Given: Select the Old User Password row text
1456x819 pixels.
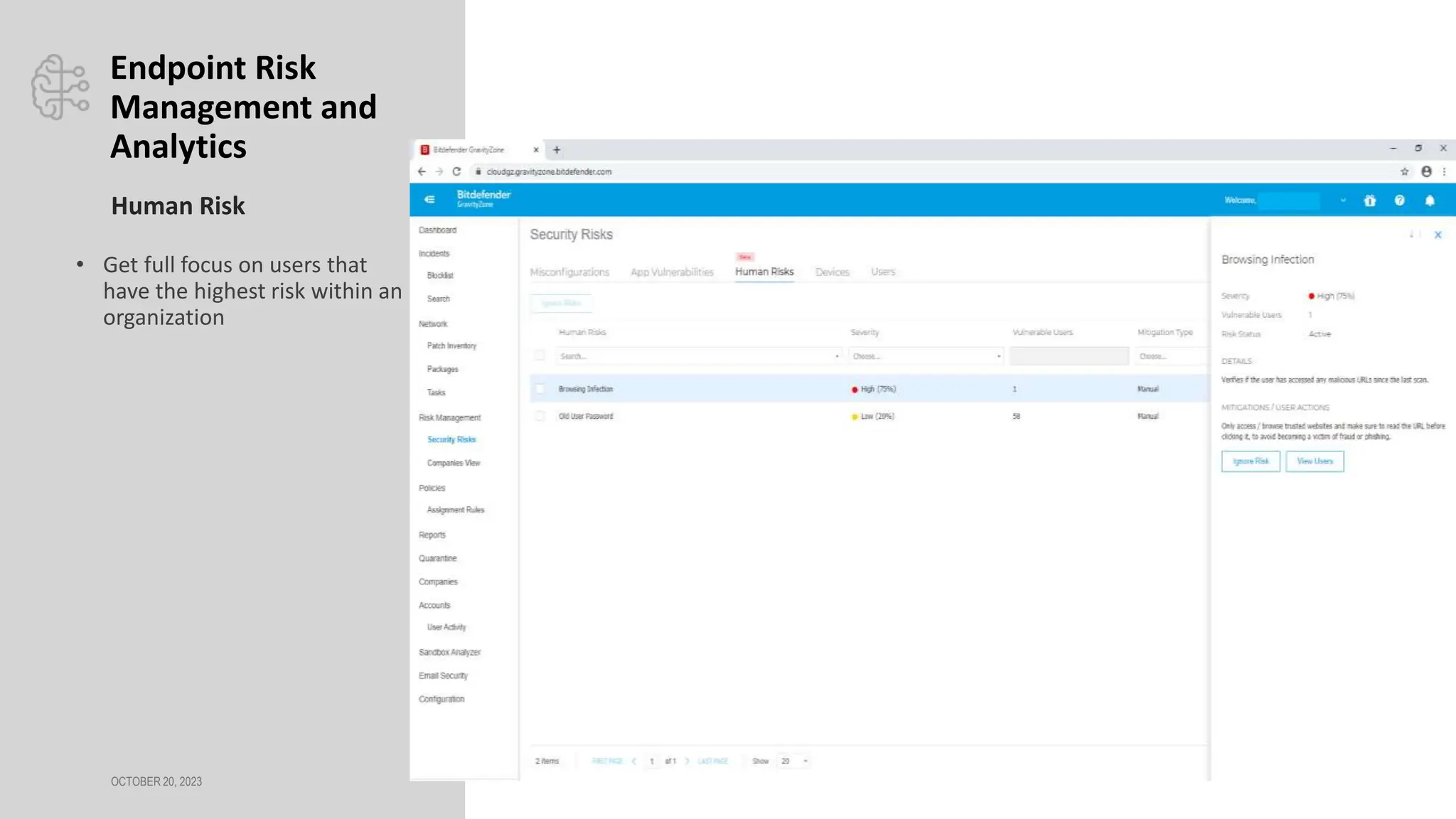Looking at the screenshot, I should coord(586,417).
